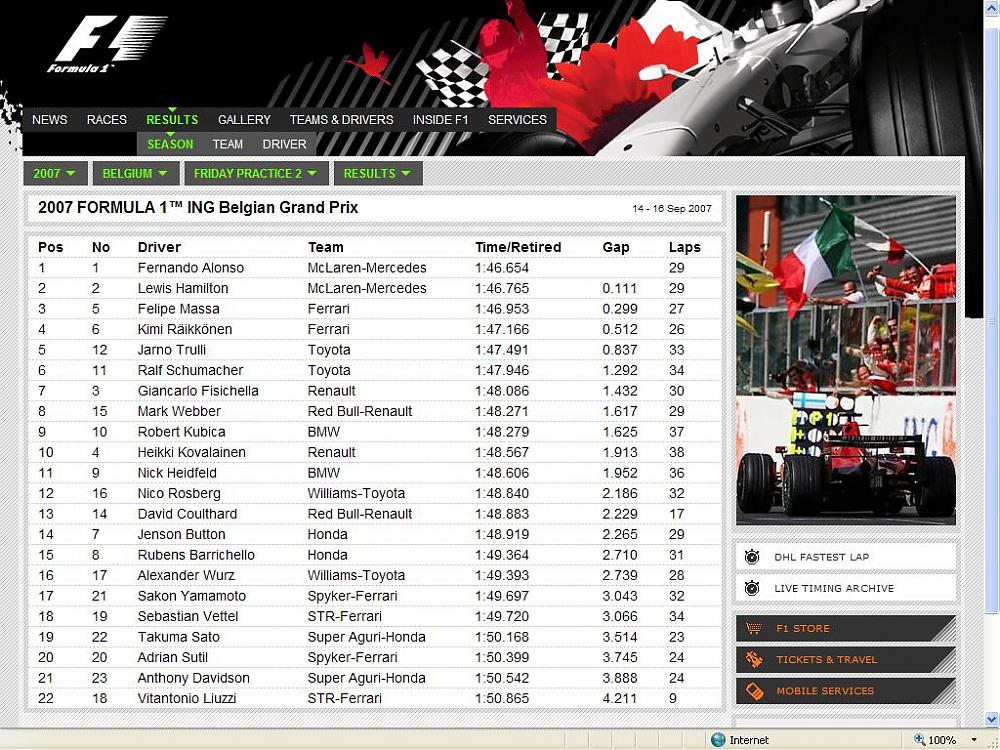Click the Live Timing Archive stopwatch icon

tap(752, 588)
